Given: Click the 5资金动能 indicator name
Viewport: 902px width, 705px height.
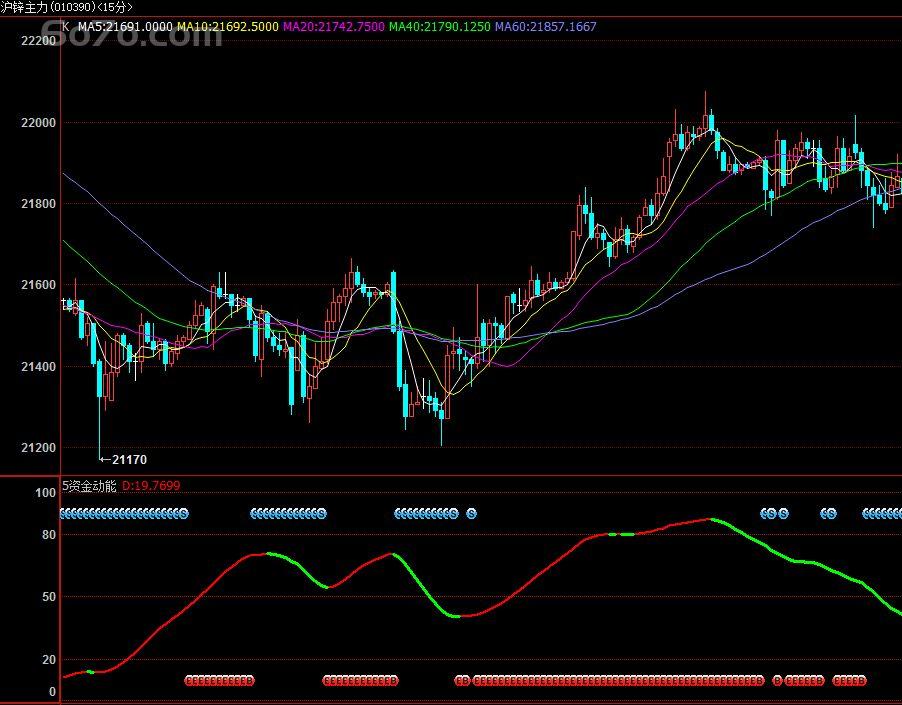Looking at the screenshot, I should pos(89,486).
